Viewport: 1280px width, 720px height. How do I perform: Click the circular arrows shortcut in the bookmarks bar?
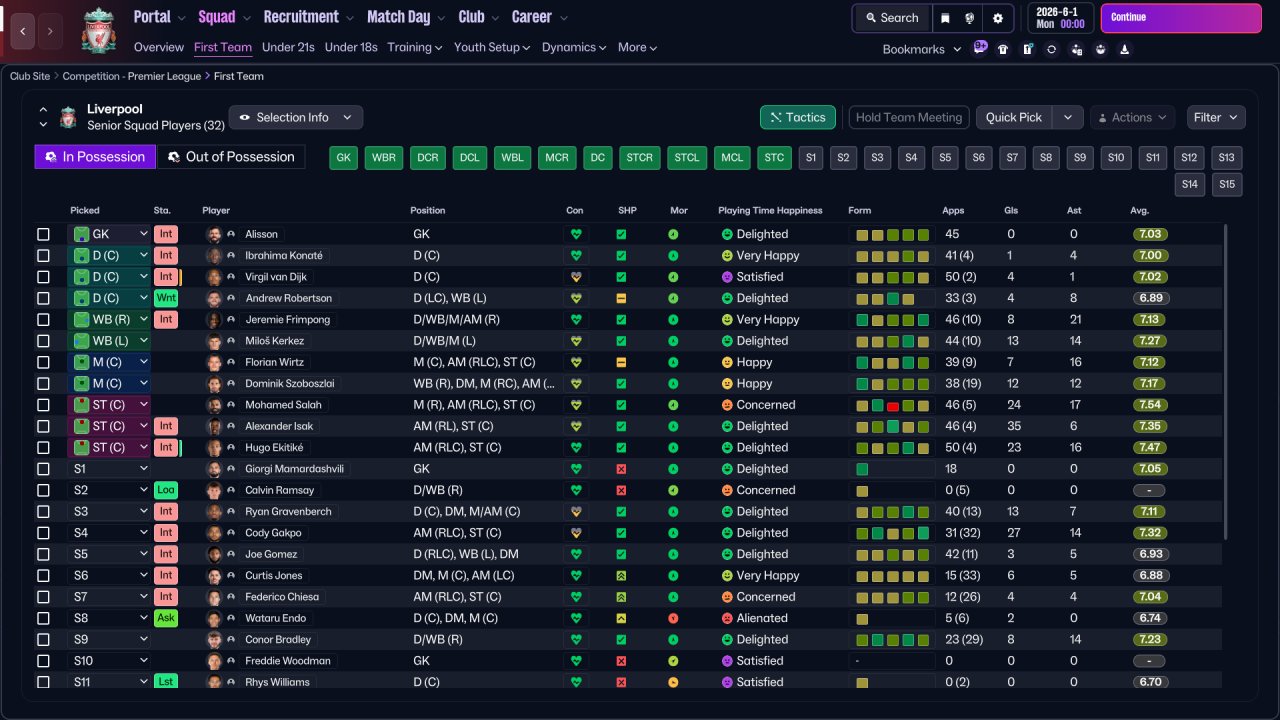pos(1051,49)
